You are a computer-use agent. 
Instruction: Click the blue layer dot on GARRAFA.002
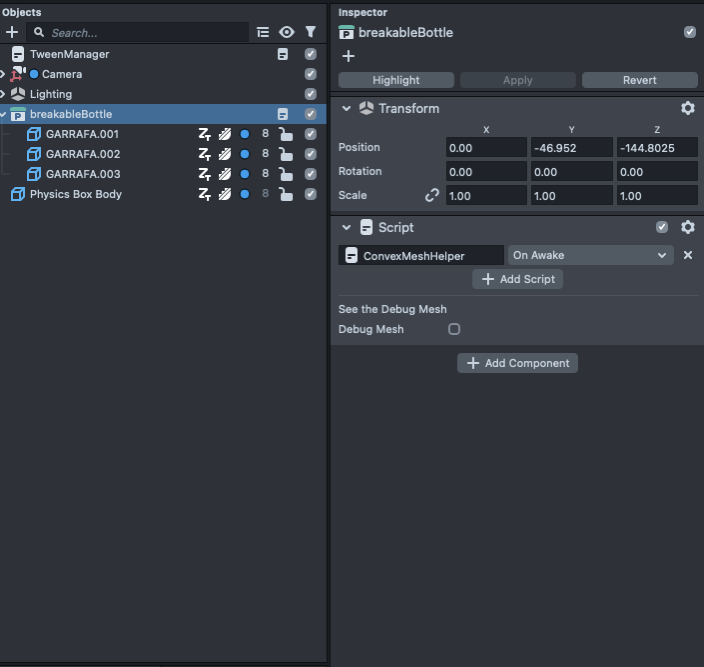(245, 154)
